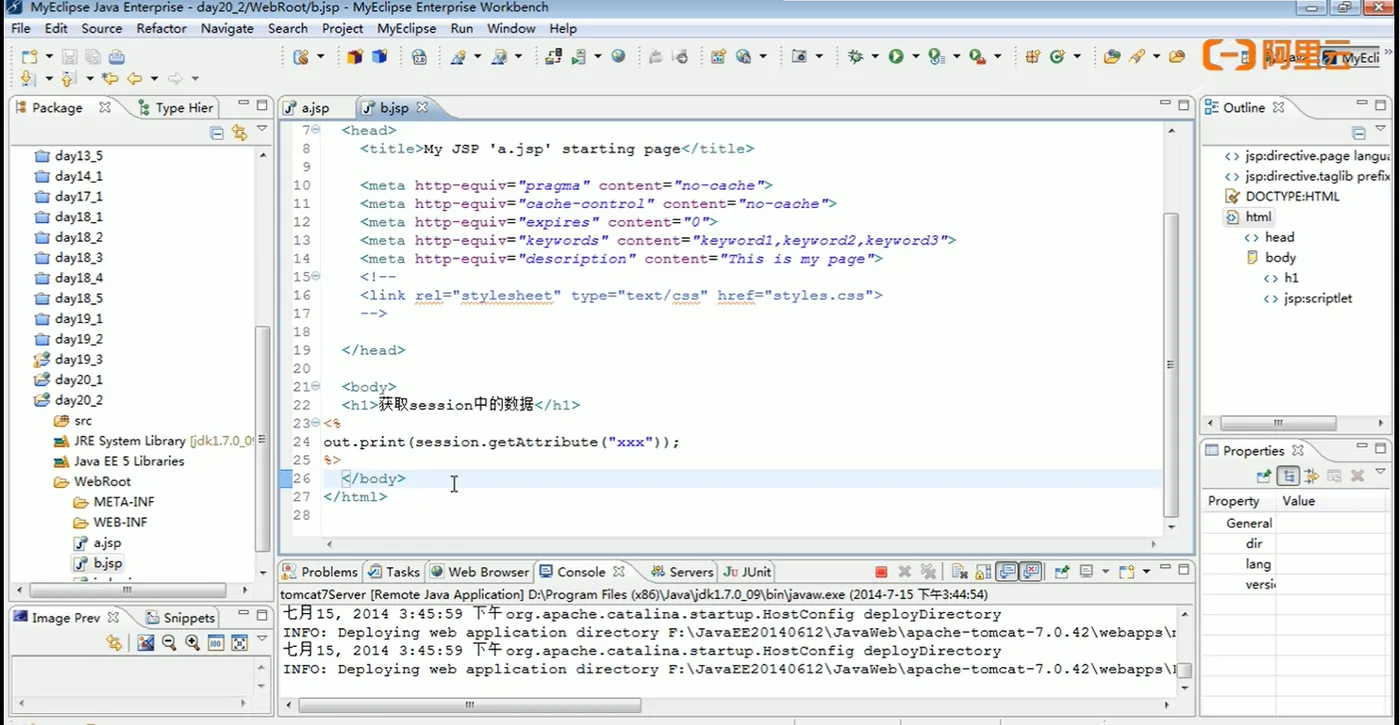This screenshot has height=725, width=1400.
Task: Click the Clear Console icon
Action: pyautogui.click(x=959, y=572)
